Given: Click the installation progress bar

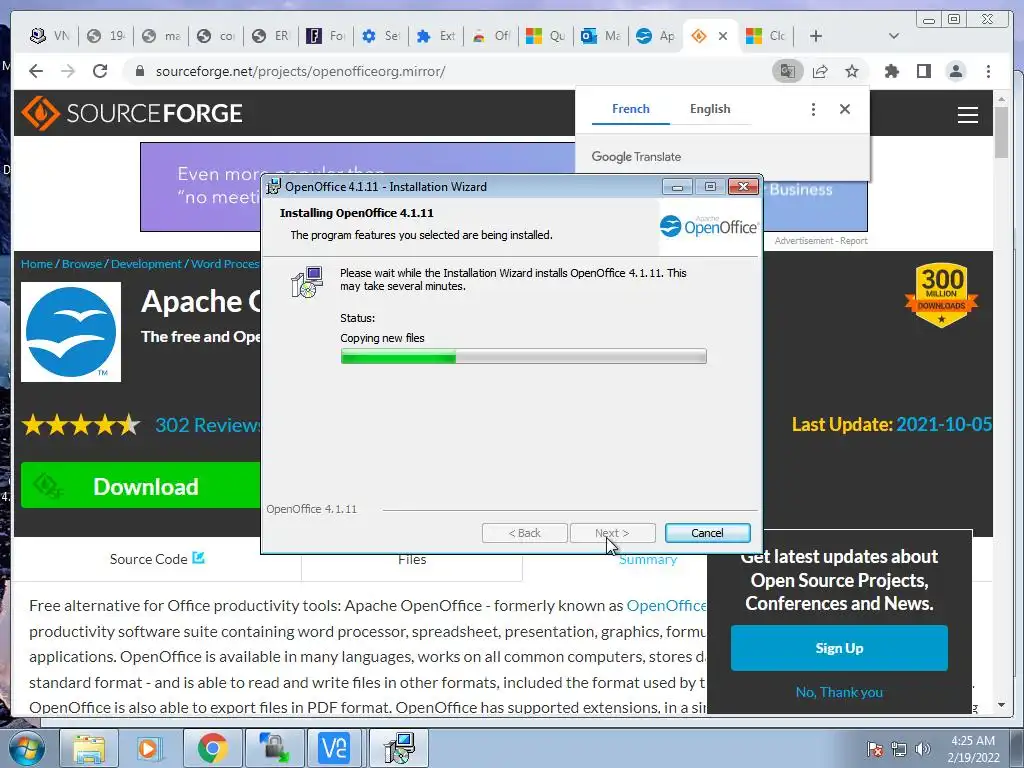Looking at the screenshot, I should coord(523,357).
